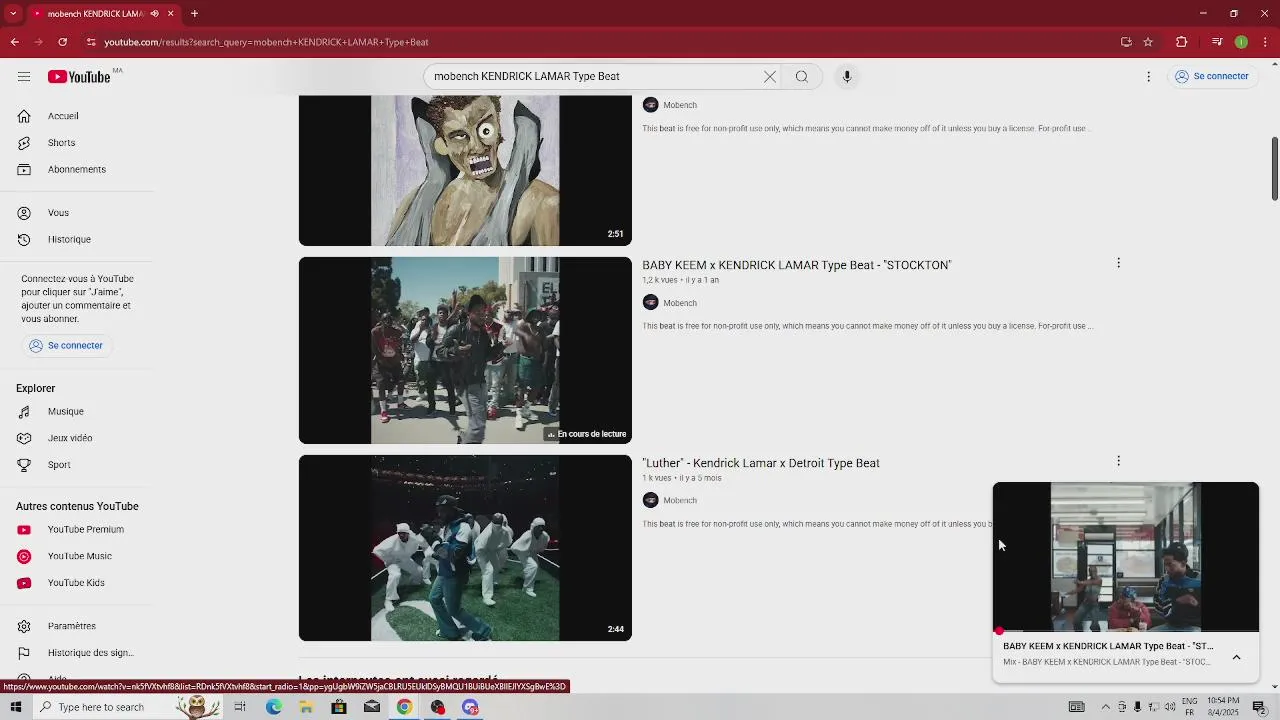Go to the YouTube logo home page
This screenshot has width=1280, height=720.
79,77
